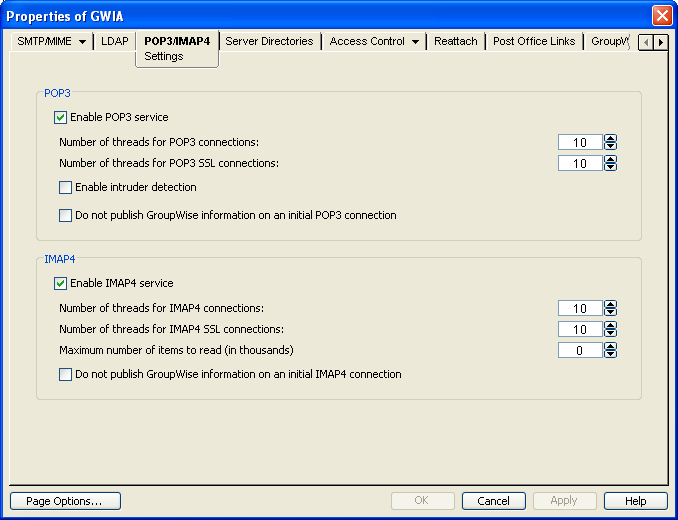This screenshot has width=678, height=520.
Task: Enable intruder detection checkbox
Action: click(x=65, y=187)
